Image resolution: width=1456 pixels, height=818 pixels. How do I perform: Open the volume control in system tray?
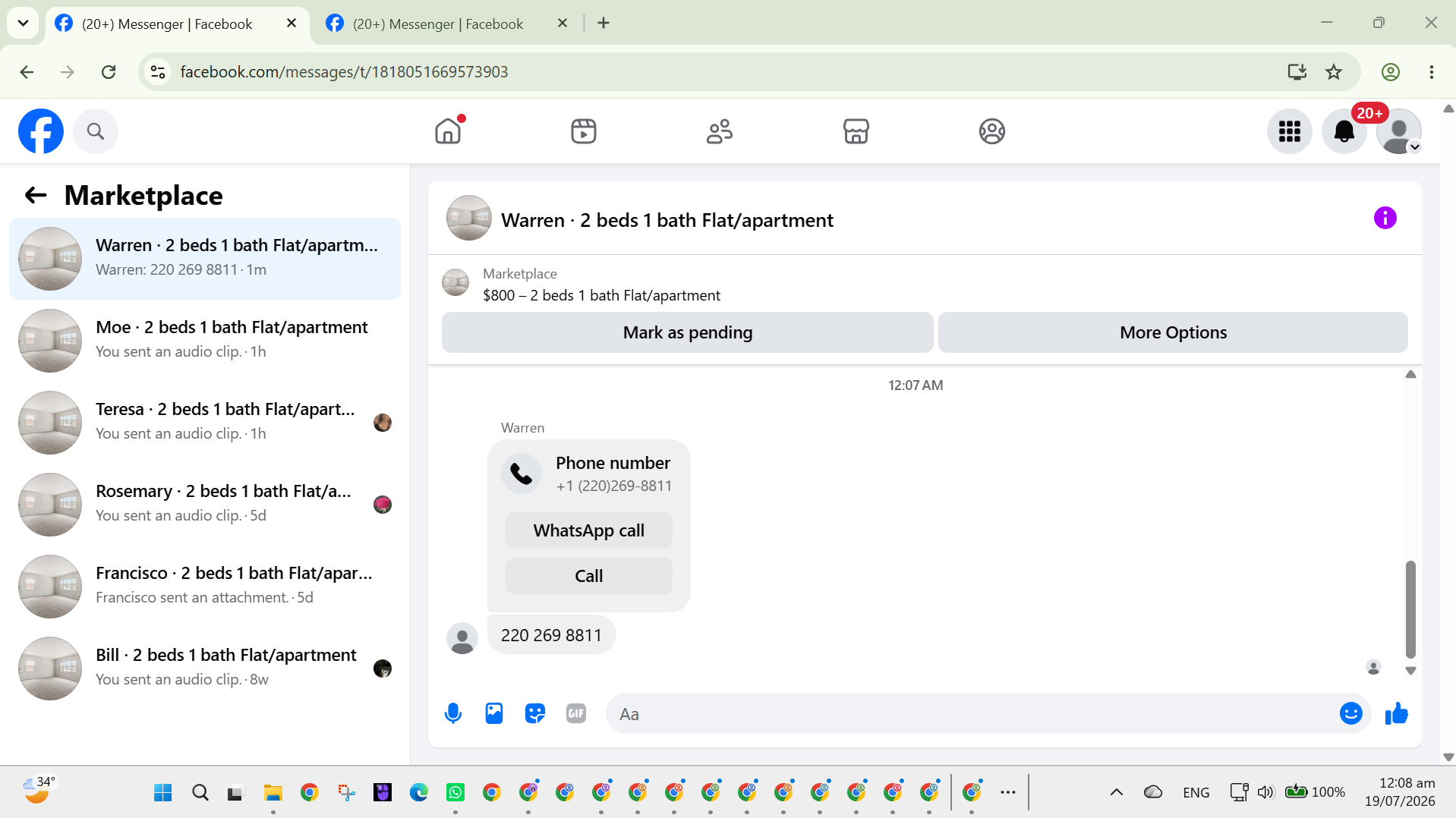(x=1265, y=793)
